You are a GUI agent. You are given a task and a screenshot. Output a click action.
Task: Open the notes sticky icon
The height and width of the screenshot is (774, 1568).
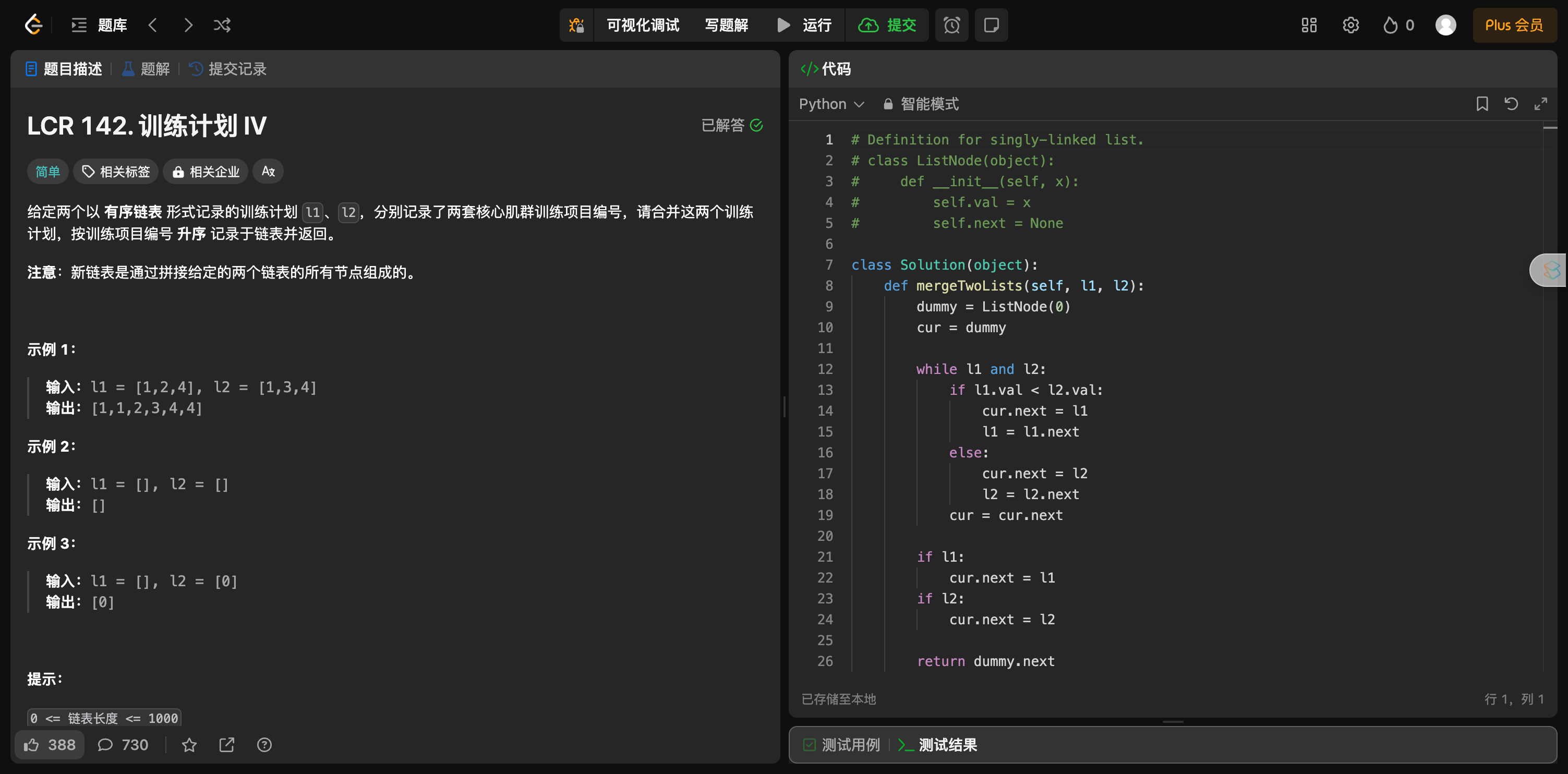[991, 25]
